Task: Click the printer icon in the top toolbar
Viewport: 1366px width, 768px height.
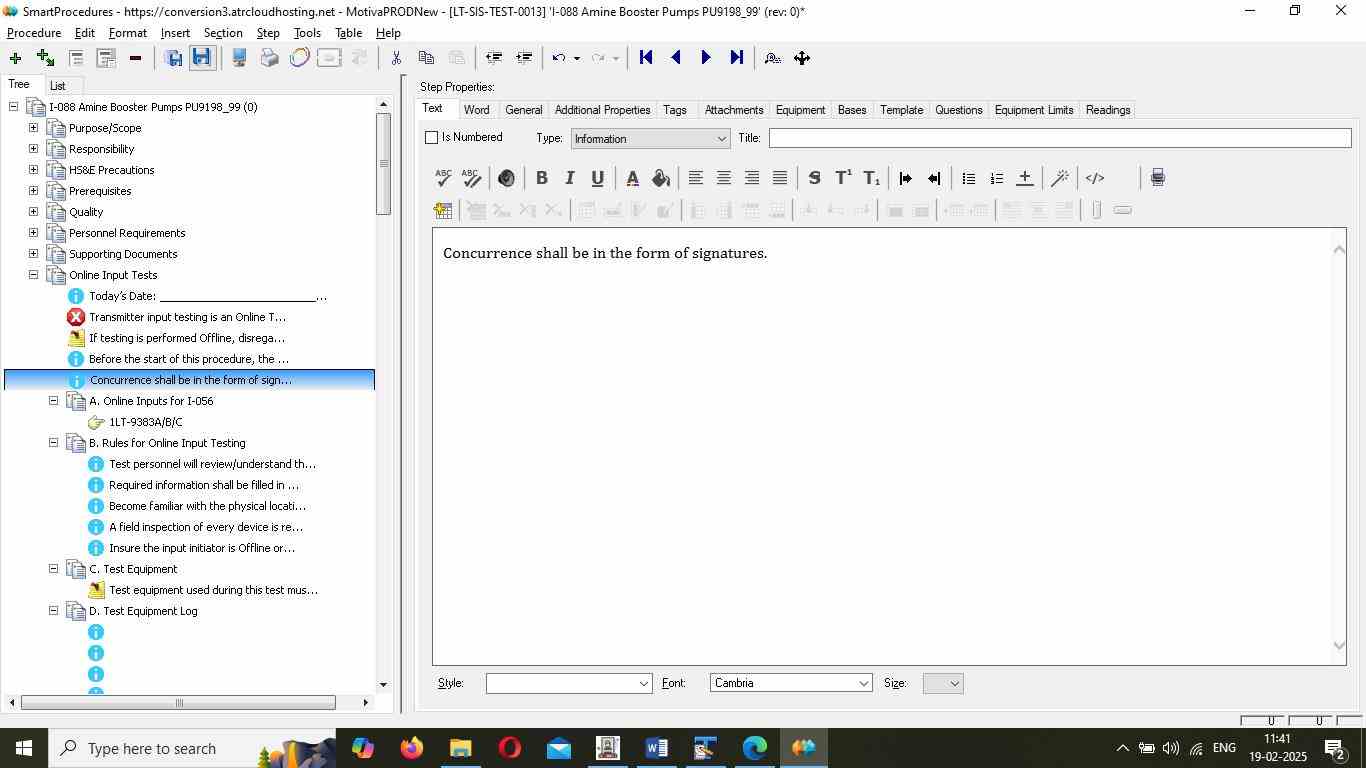Action: click(x=269, y=58)
